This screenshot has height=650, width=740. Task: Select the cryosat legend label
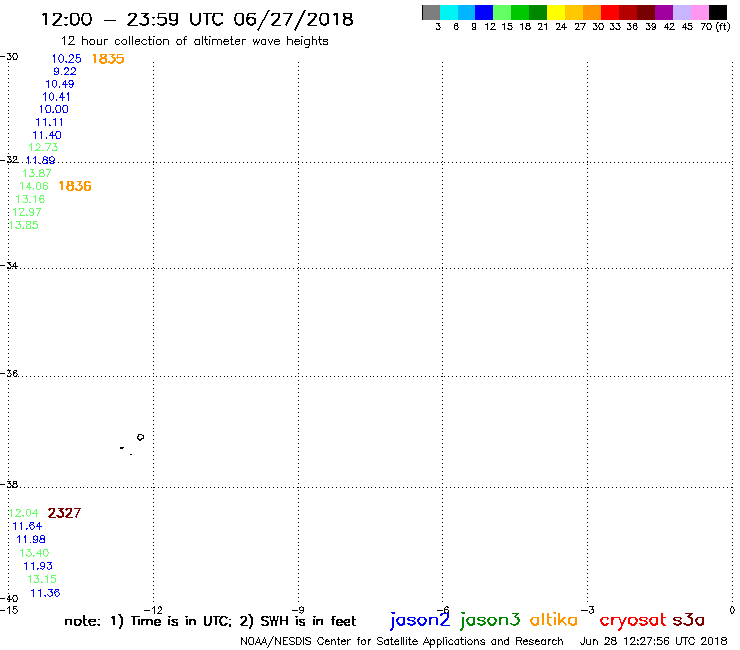tap(633, 620)
